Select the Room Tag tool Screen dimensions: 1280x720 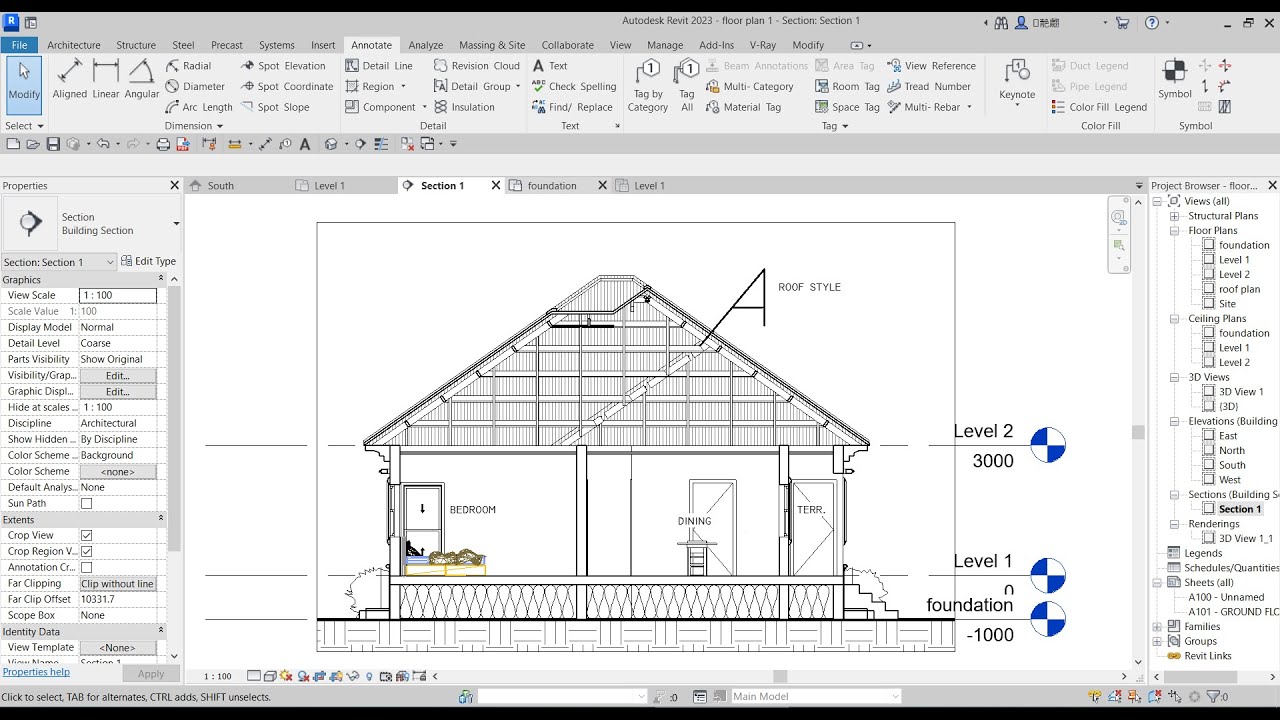(847, 87)
